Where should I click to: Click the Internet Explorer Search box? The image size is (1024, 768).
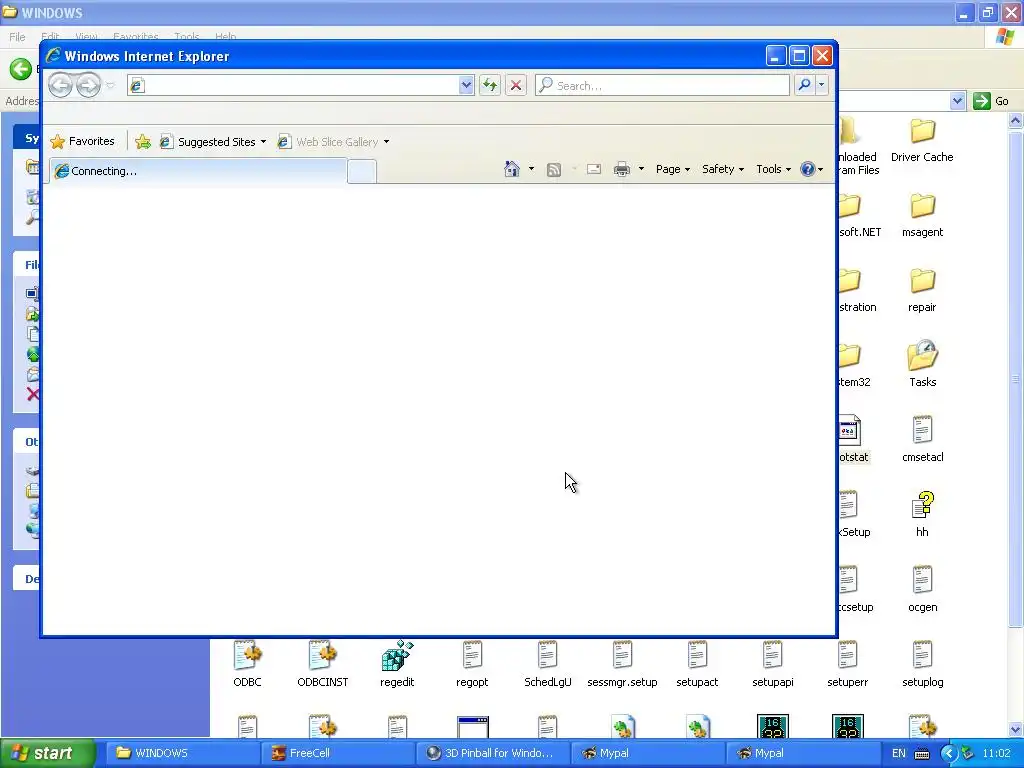pyautogui.click(x=662, y=85)
